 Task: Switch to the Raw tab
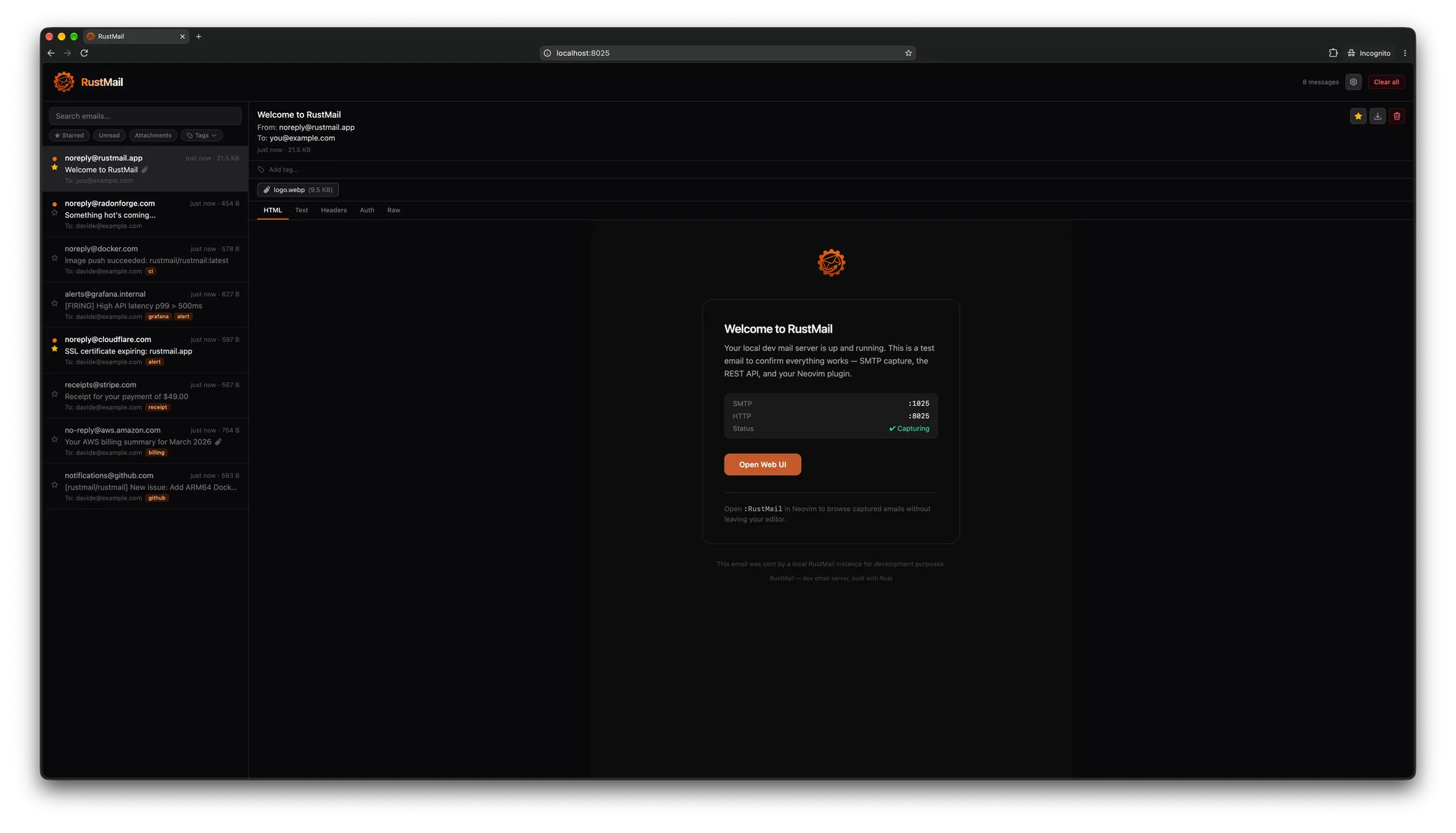tap(393, 210)
